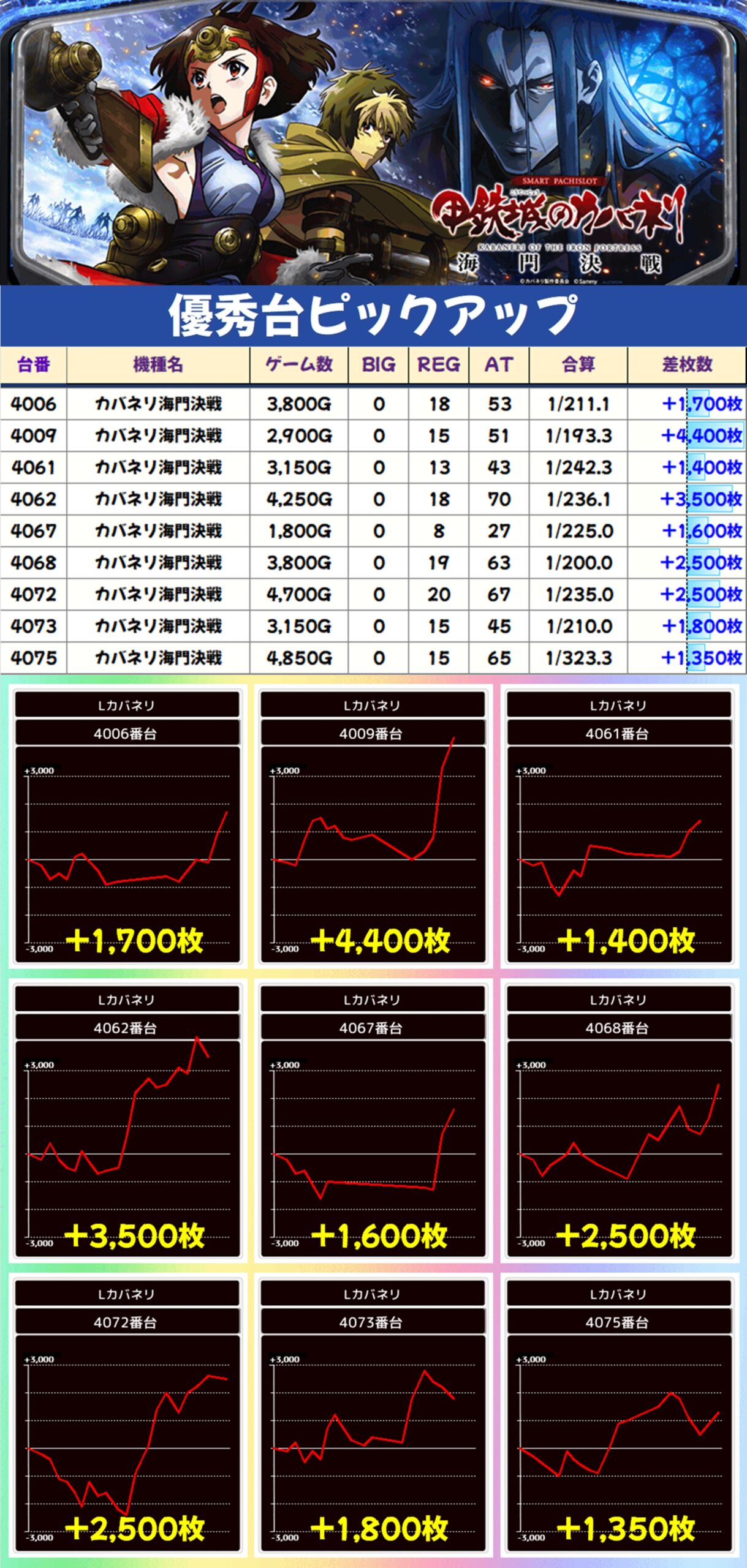
Task: Click machine number 4073 in the table
Action: (34, 627)
